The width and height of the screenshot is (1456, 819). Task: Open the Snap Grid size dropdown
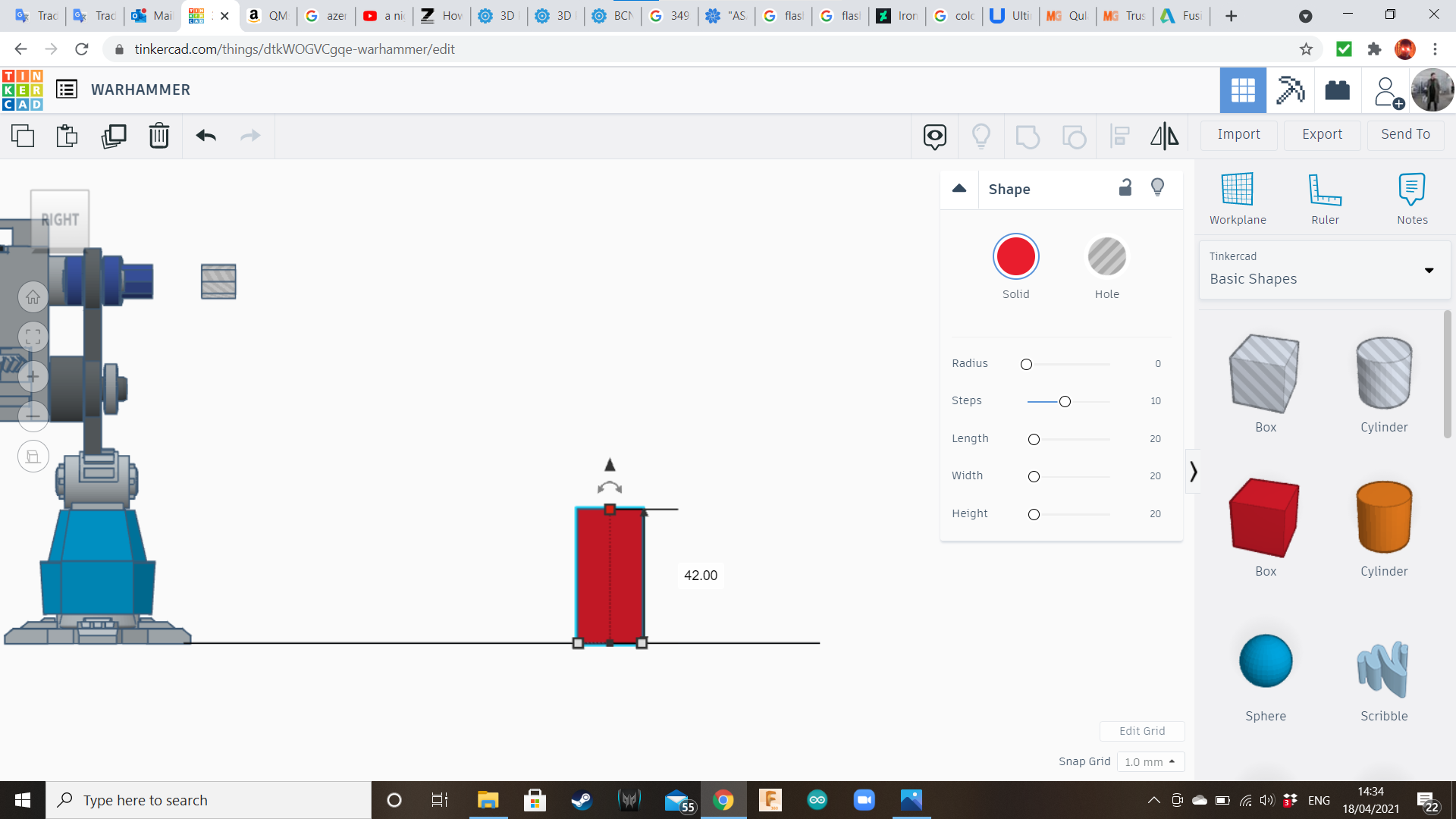tap(1150, 761)
